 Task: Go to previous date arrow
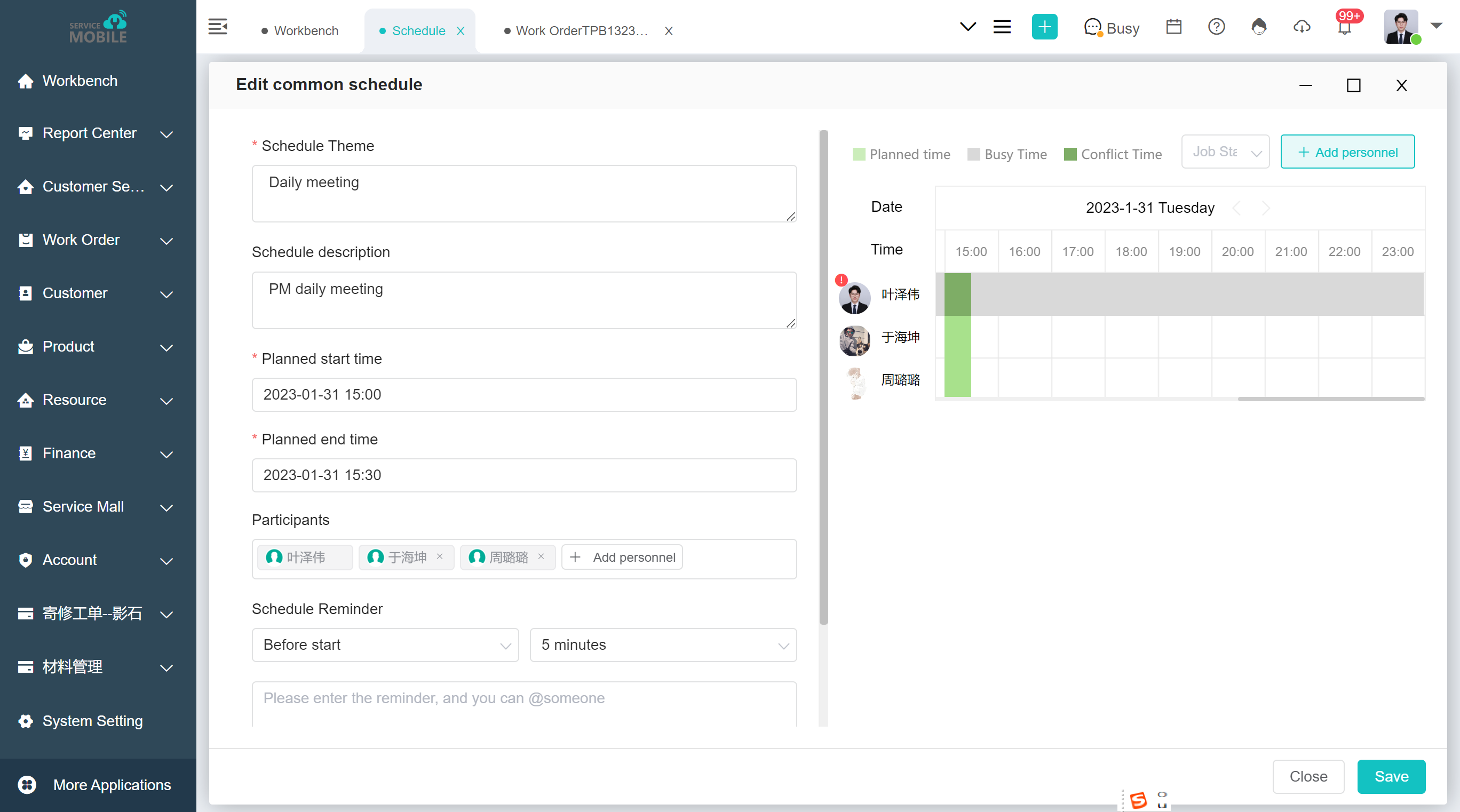pyautogui.click(x=1237, y=208)
